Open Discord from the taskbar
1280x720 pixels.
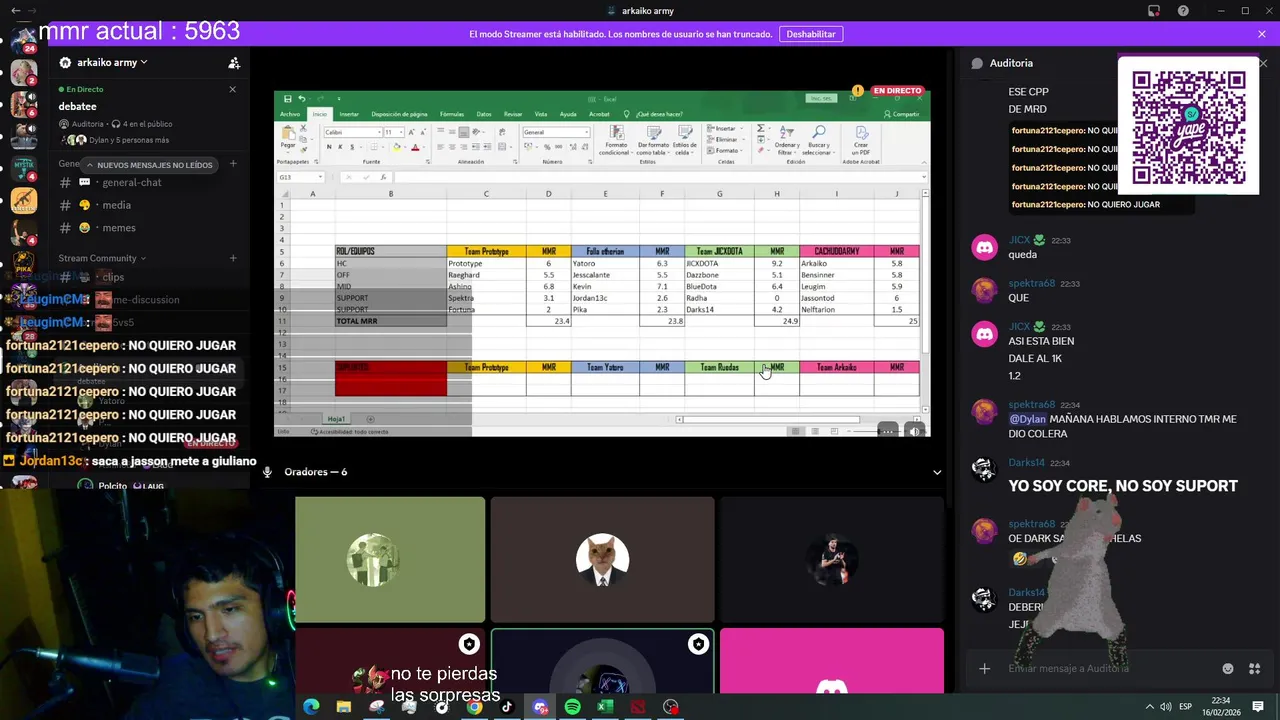coord(540,707)
